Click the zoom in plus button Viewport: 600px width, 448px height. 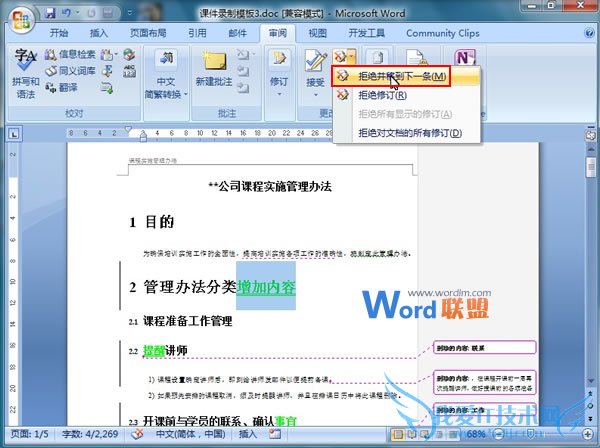(x=588, y=434)
